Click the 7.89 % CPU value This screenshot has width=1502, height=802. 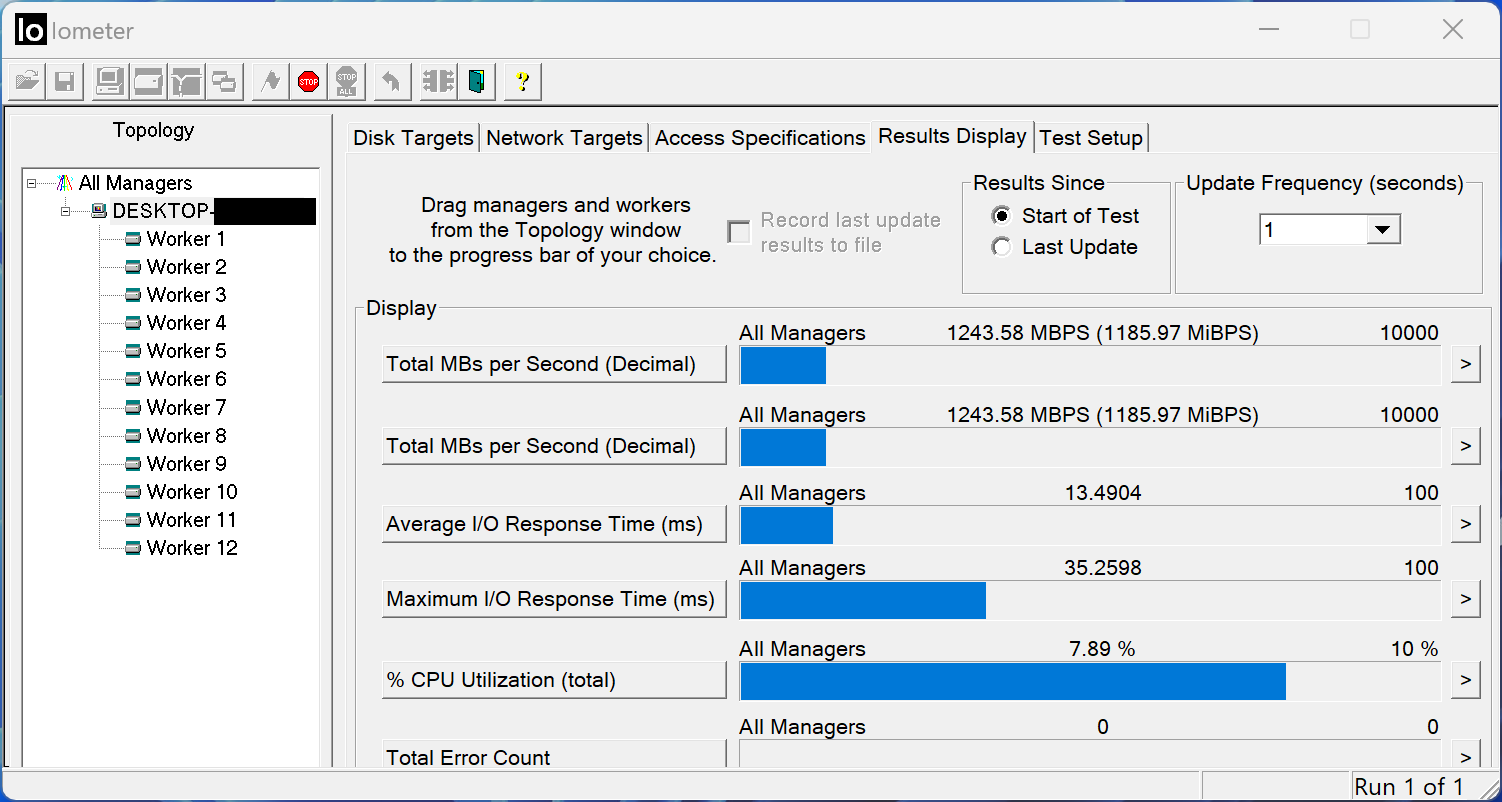point(1102,649)
